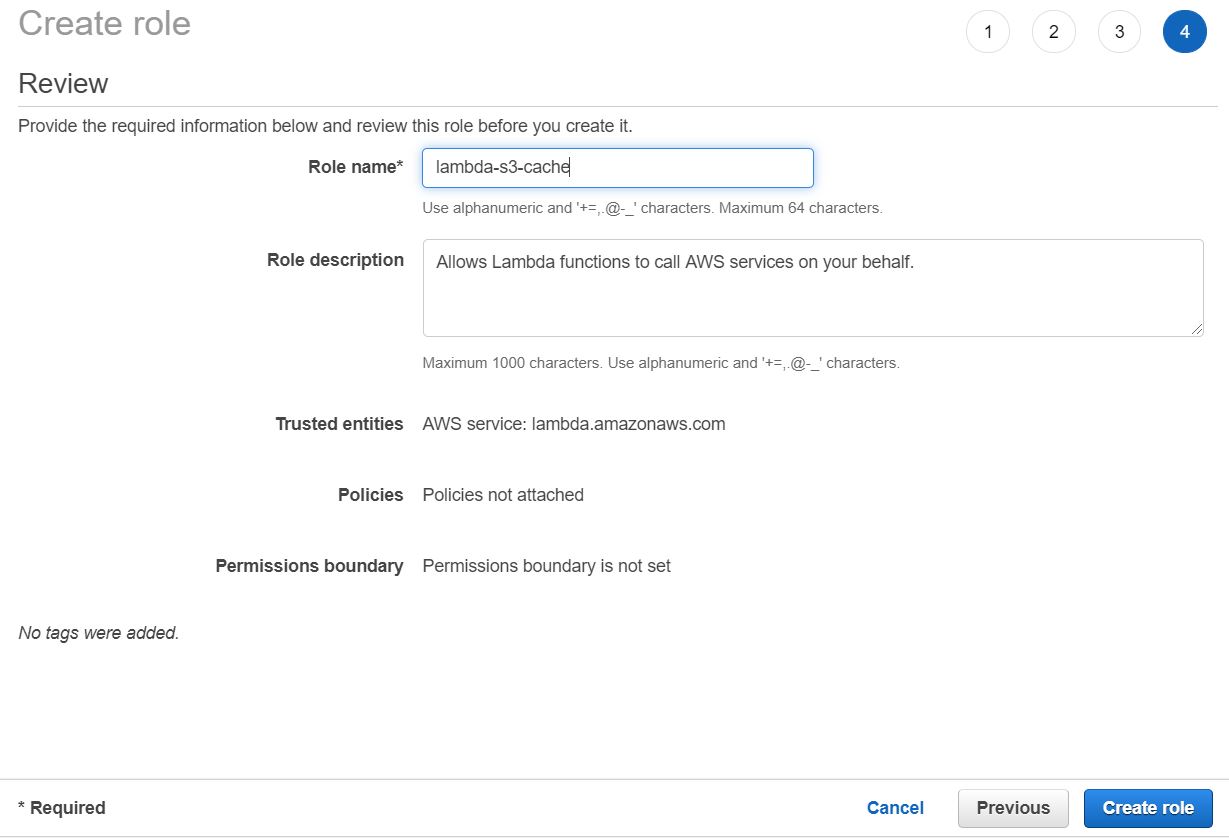Click the Role description label

tap(335, 260)
